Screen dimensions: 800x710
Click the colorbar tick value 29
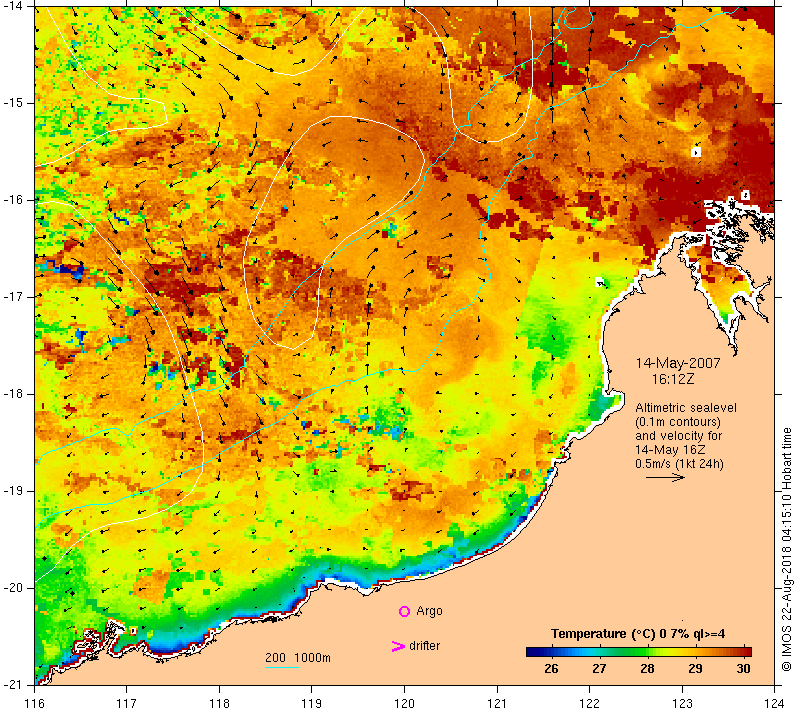coord(695,669)
